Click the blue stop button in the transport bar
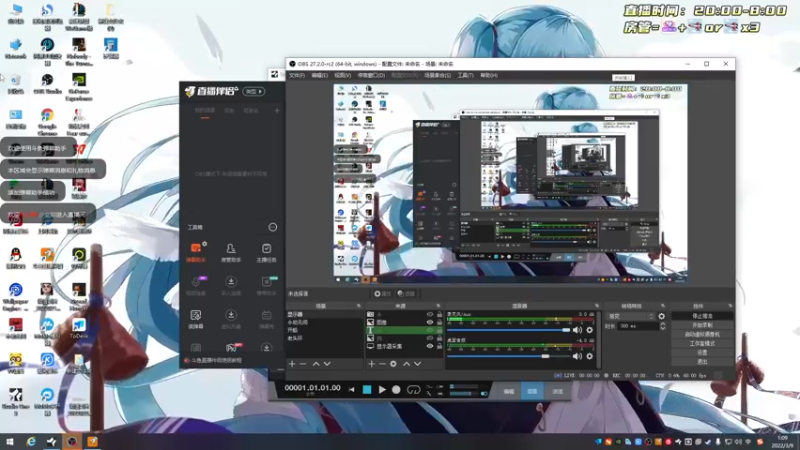800x450 pixels. [367, 389]
